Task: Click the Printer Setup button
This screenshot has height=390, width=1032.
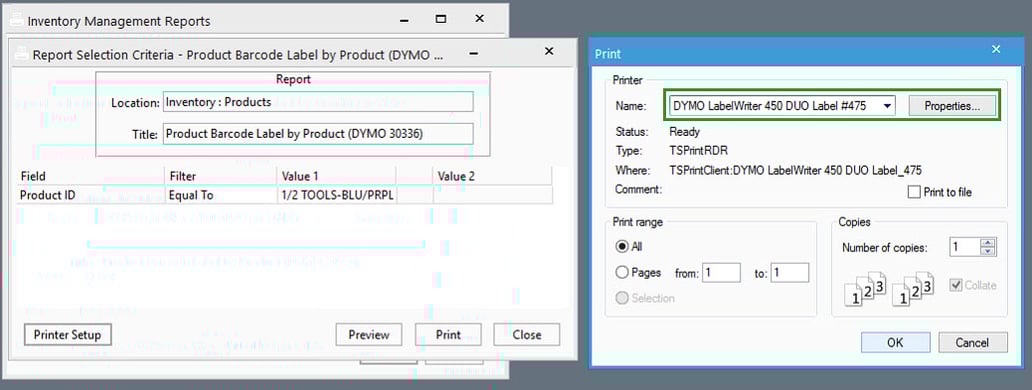Action: tap(67, 335)
